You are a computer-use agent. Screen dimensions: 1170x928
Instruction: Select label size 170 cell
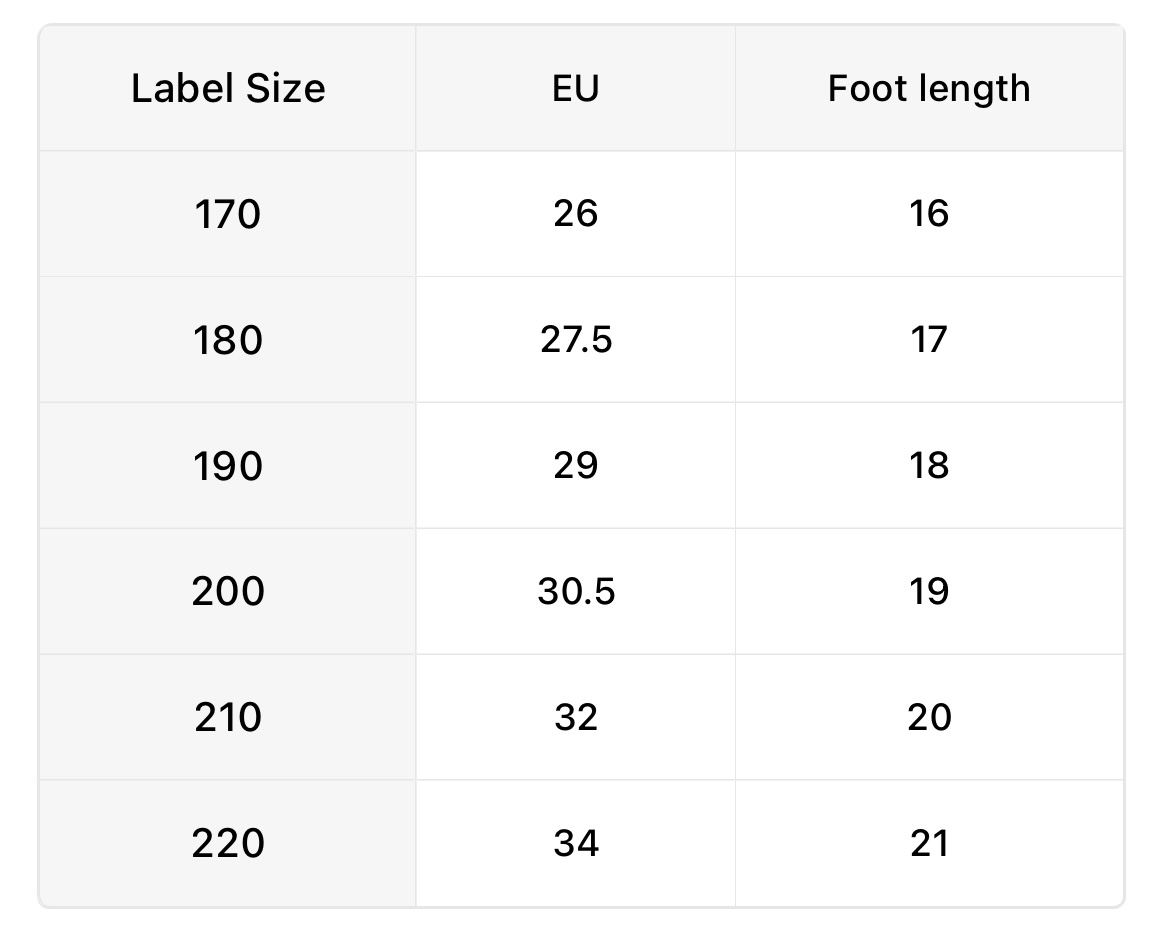[x=228, y=214]
